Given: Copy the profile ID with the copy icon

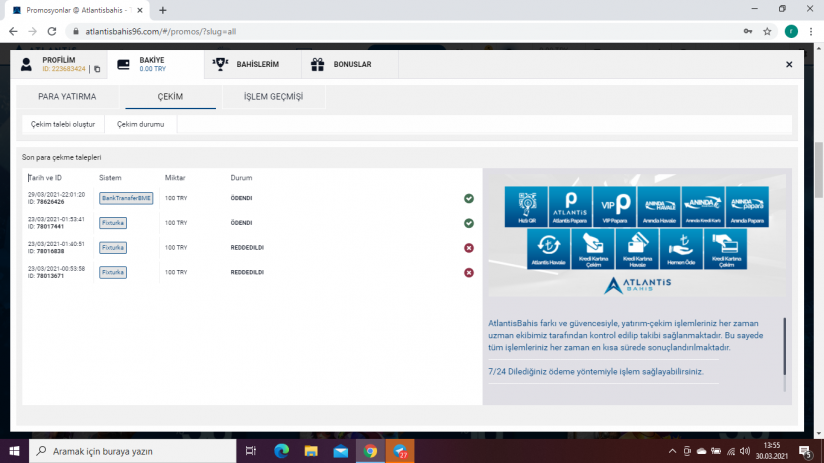Looking at the screenshot, I should (97, 69).
